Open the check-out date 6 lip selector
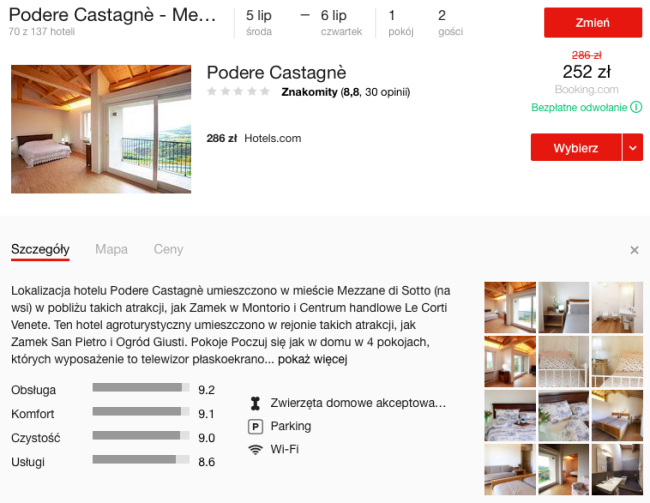The image size is (650, 503). [341, 22]
